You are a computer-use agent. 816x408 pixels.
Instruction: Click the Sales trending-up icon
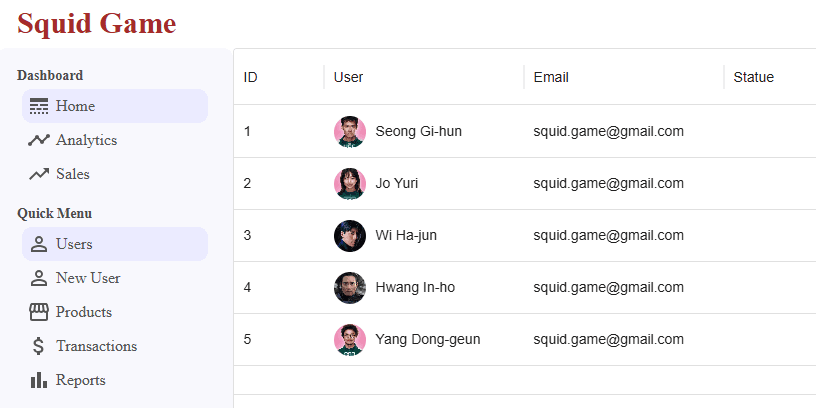(x=39, y=174)
